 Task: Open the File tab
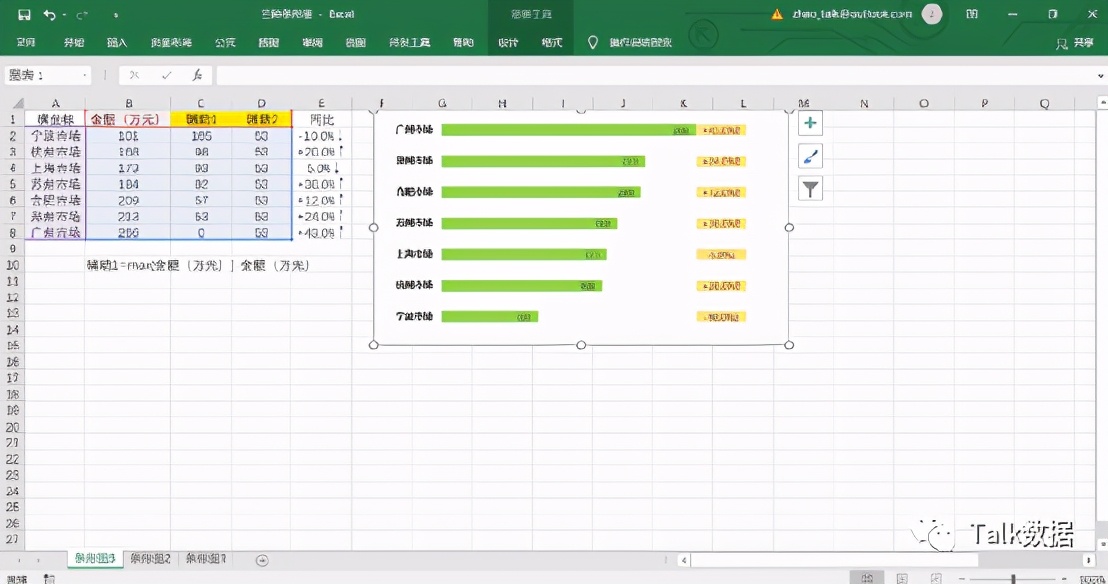(26, 42)
